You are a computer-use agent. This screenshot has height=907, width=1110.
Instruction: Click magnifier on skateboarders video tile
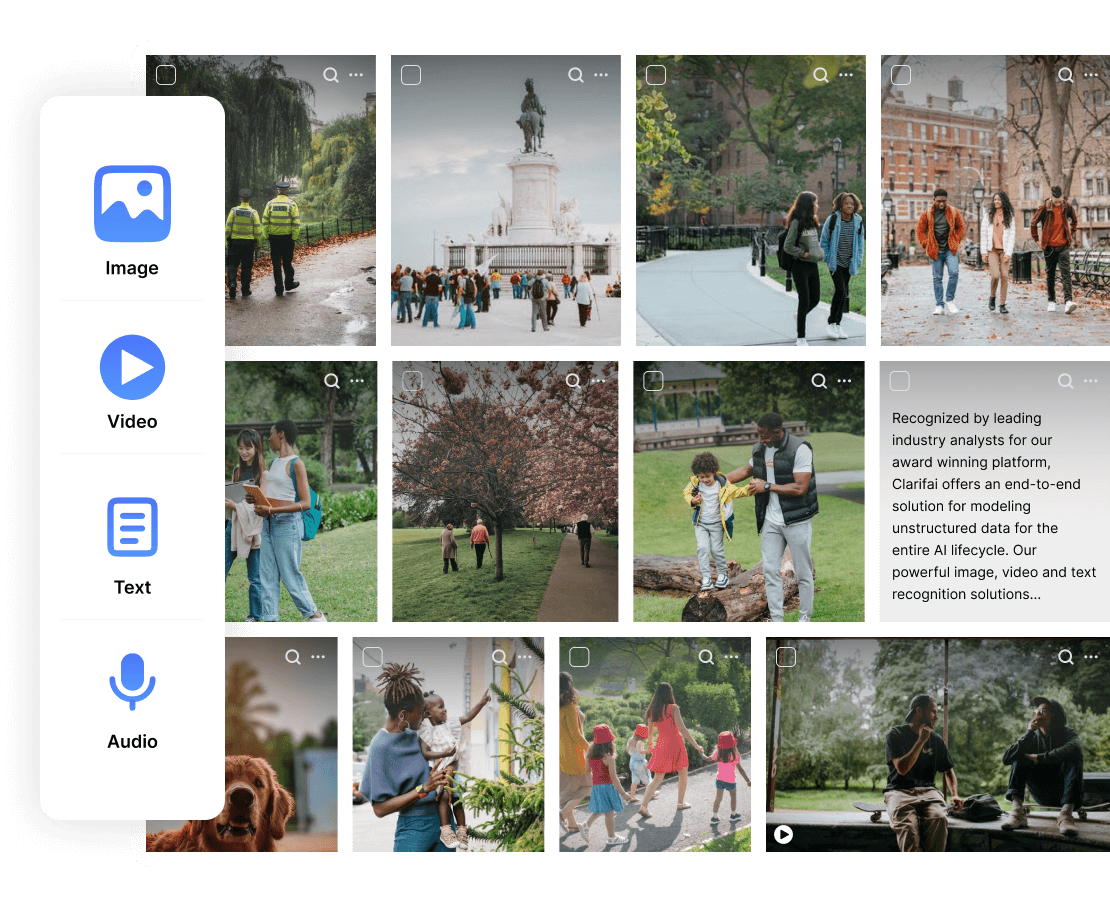tap(1066, 657)
